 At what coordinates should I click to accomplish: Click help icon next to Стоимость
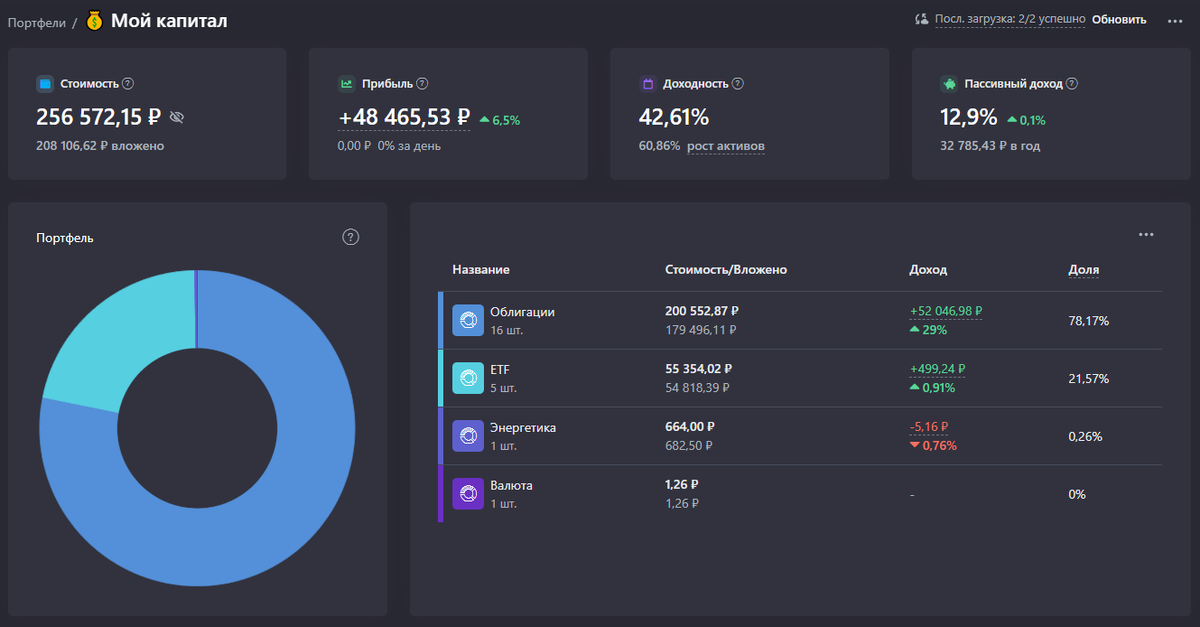point(128,84)
